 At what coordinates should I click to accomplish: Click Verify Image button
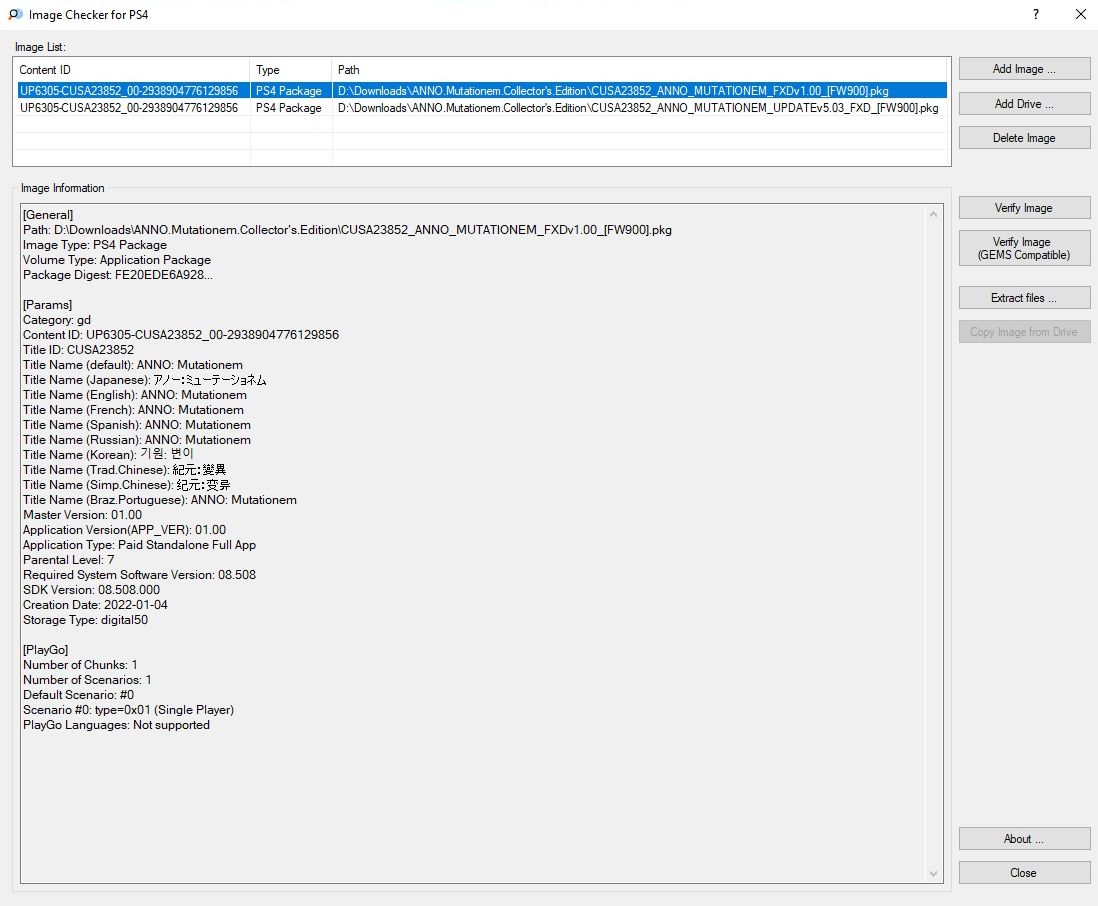click(1024, 208)
